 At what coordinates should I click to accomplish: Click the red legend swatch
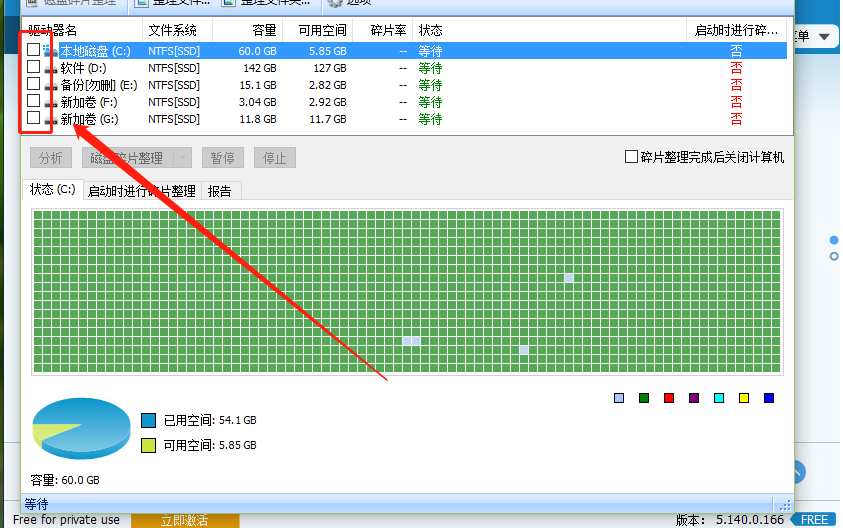coord(669,398)
